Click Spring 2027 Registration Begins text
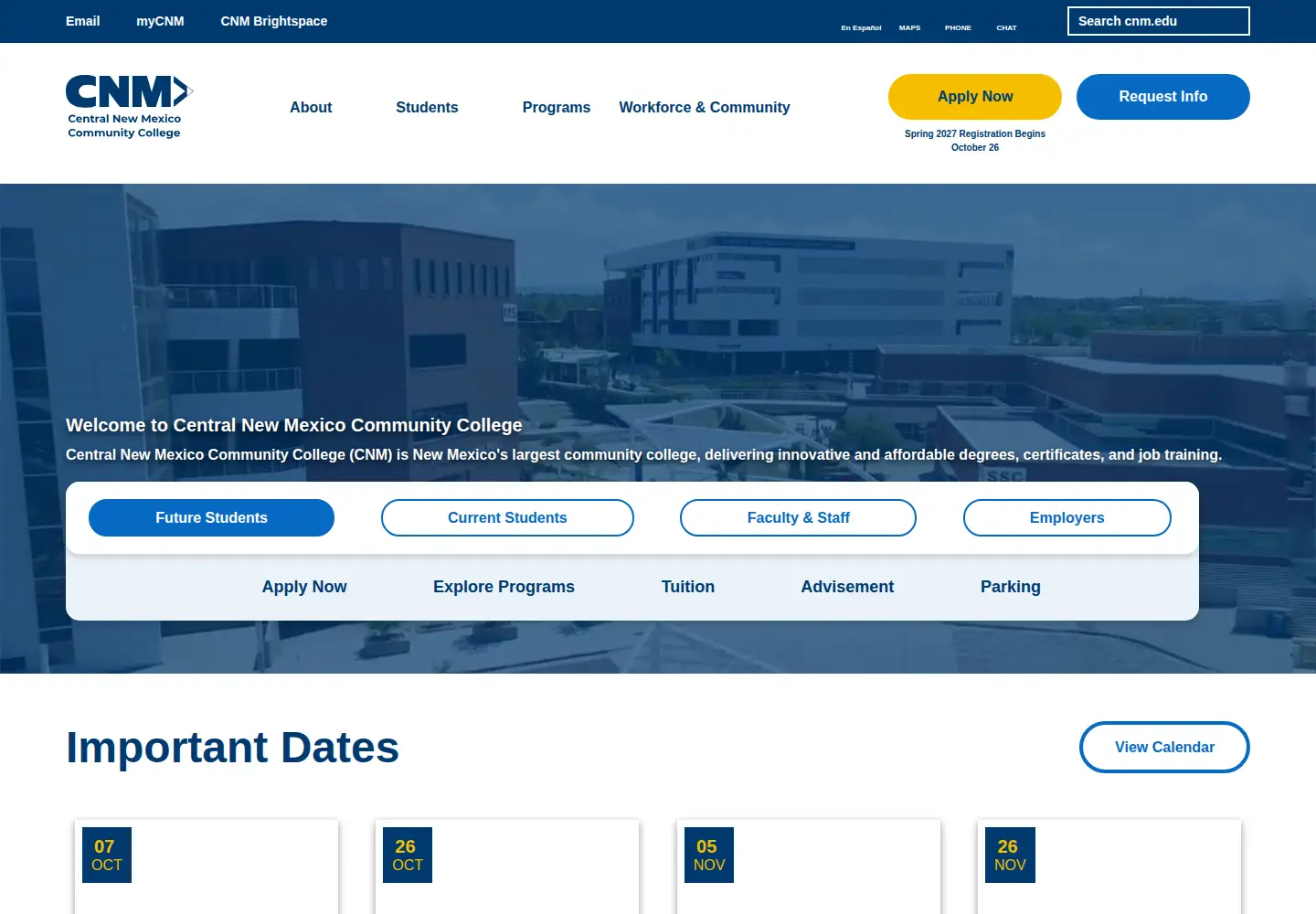 [x=975, y=140]
